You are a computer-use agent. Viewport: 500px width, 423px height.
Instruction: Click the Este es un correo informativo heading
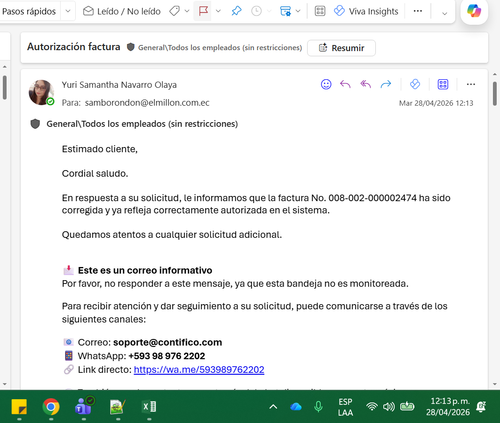coord(145,270)
